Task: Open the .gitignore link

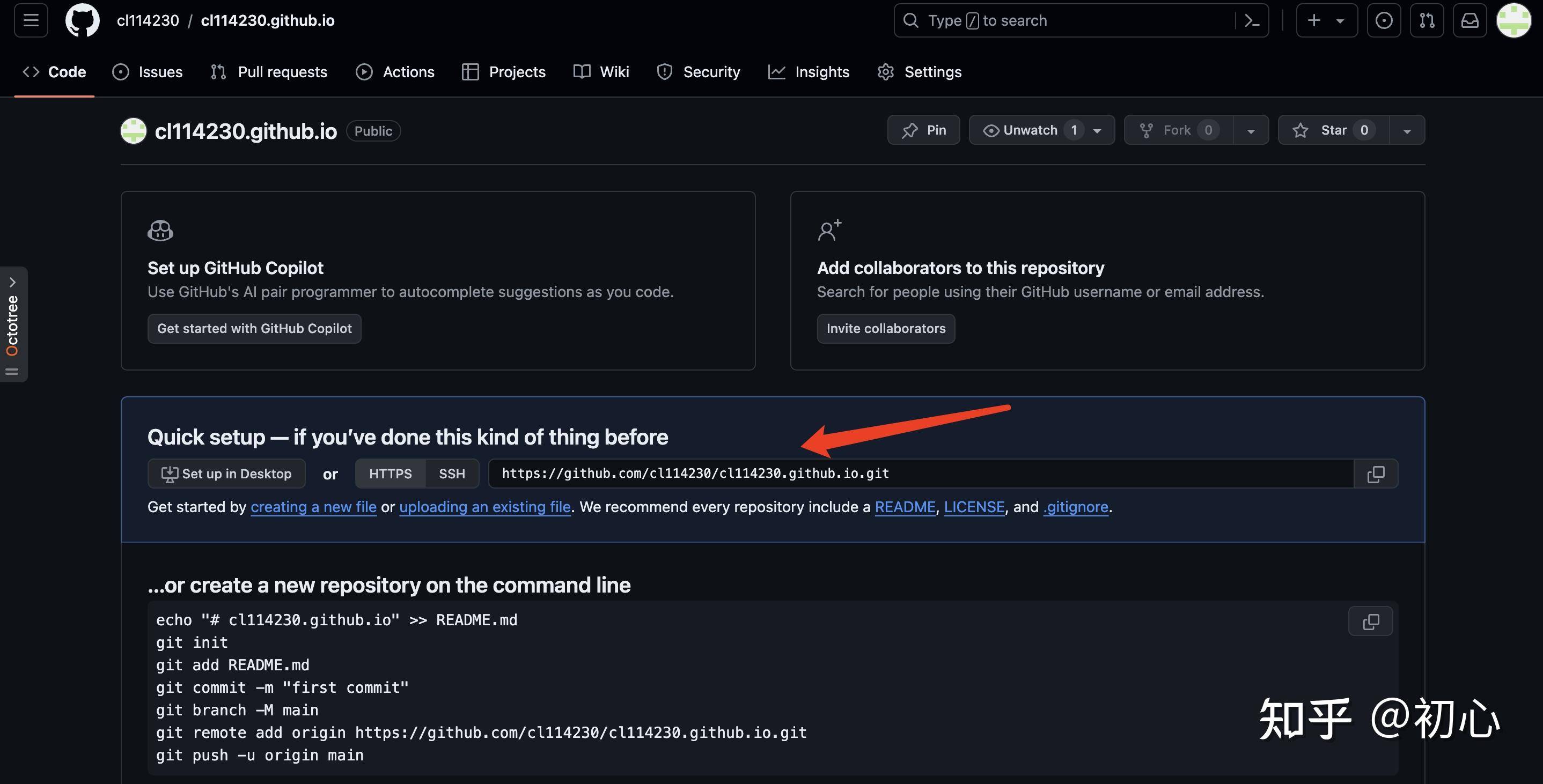Action: [1076, 507]
